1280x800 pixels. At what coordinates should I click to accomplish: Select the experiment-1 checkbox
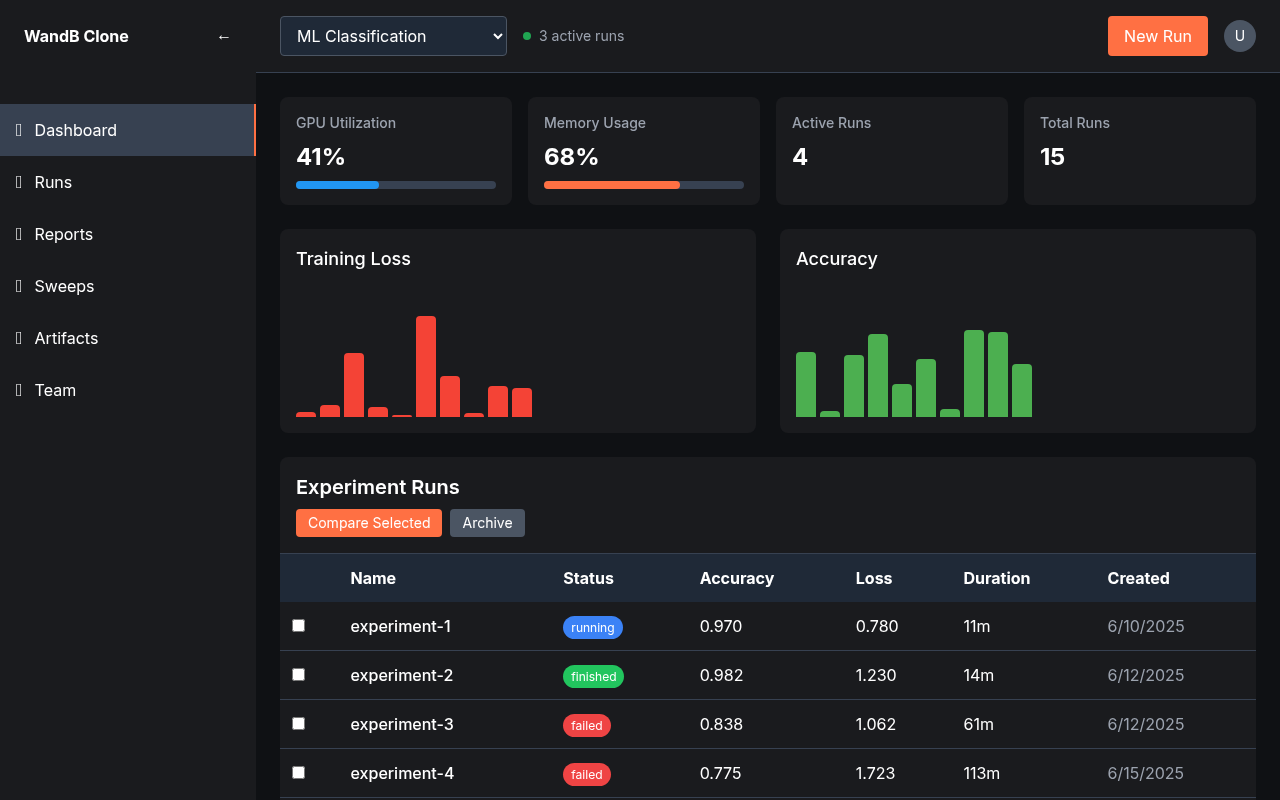298,626
